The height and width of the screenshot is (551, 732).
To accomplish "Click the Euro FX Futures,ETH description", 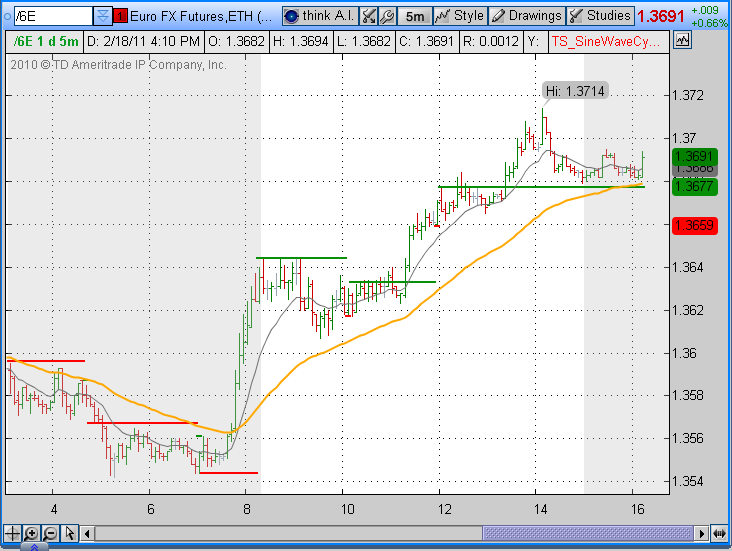I will pyautogui.click(x=202, y=16).
